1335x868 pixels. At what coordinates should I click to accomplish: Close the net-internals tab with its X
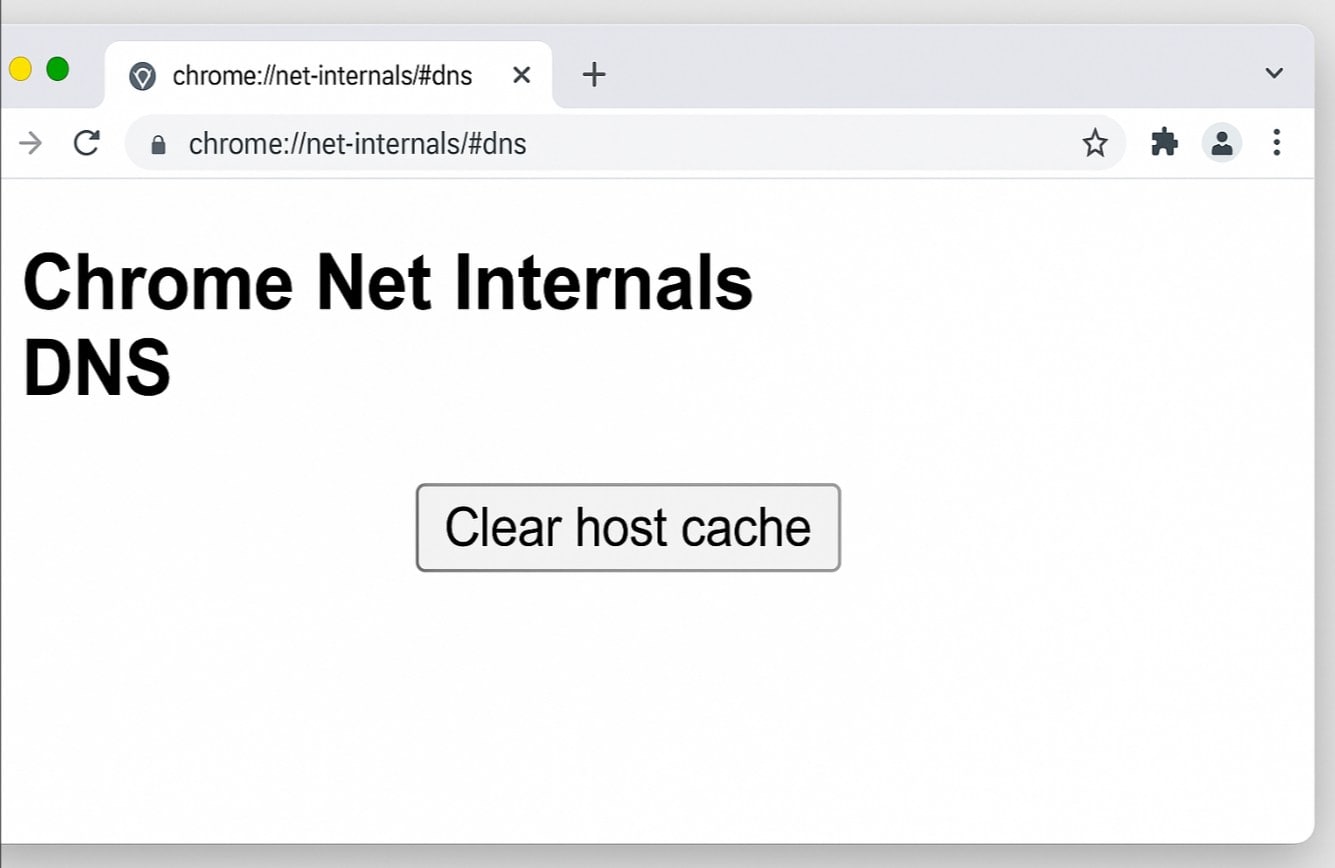click(x=521, y=74)
